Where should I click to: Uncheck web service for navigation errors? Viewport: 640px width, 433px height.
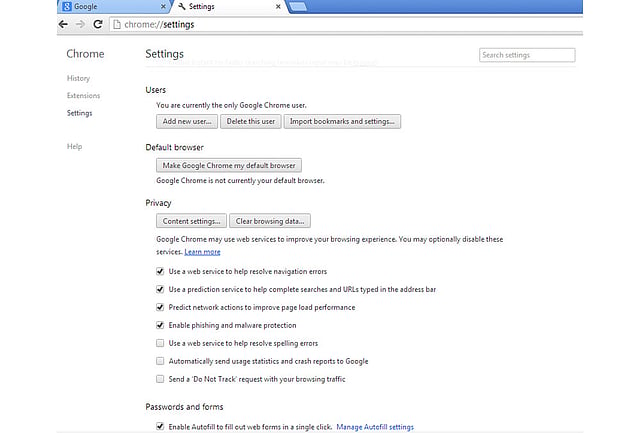[x=160, y=271]
